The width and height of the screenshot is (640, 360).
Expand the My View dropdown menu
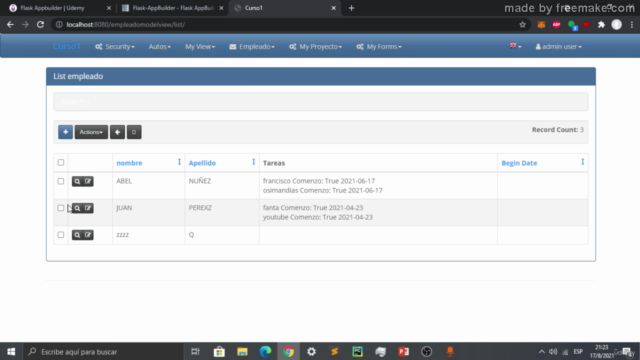(x=200, y=47)
